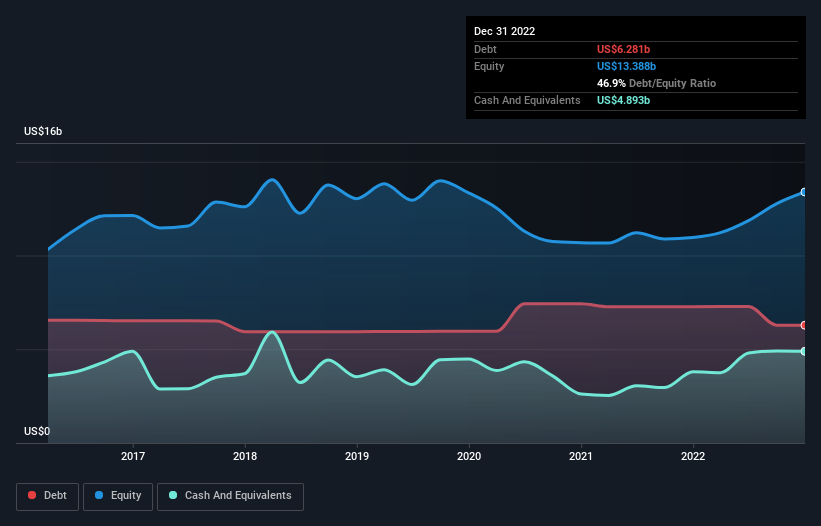
Task: Click the 2017 x-axis label
Action: [133, 456]
